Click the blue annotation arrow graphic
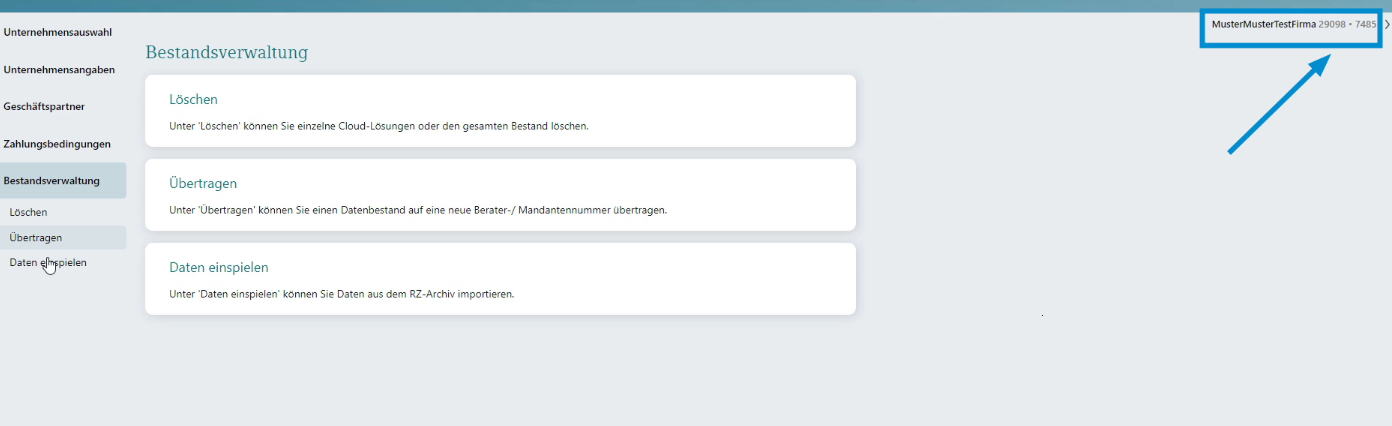Screen dimensions: 1392x426 pos(1279,105)
